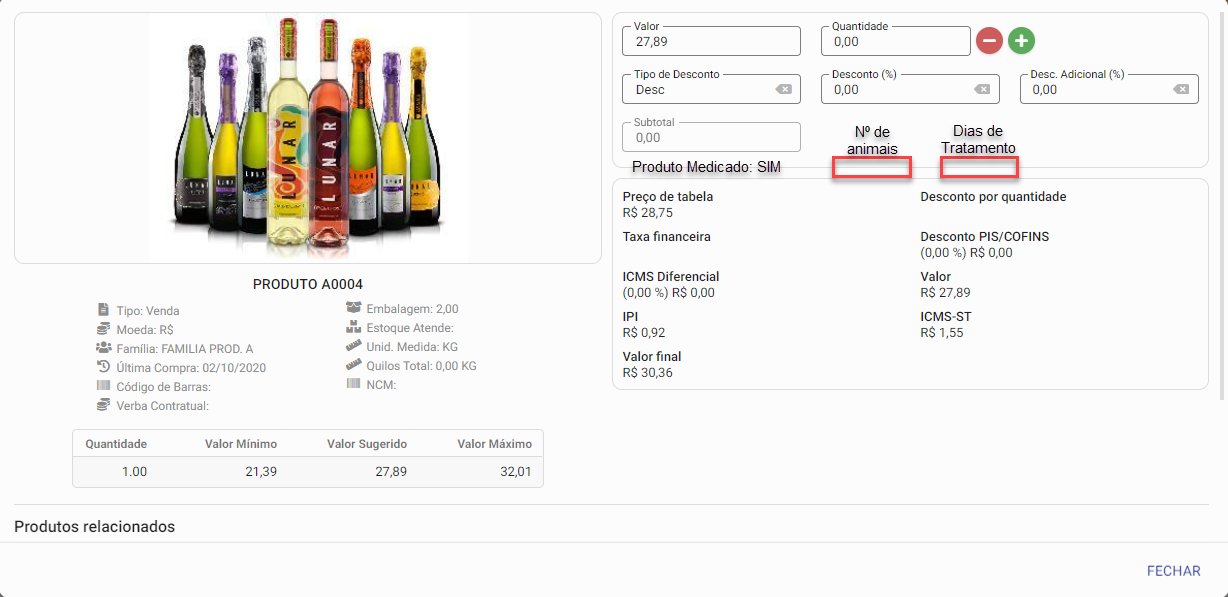Click the ICMS Diferencial label
Viewport: 1228px width, 597px height.
coord(671,277)
